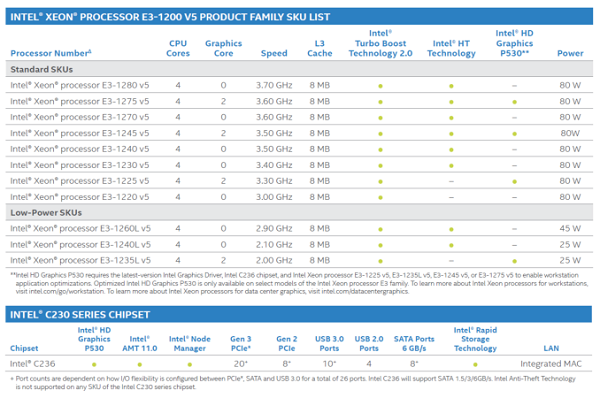
Task: Click the 3.00 GHz speed value
Action: coord(274,197)
